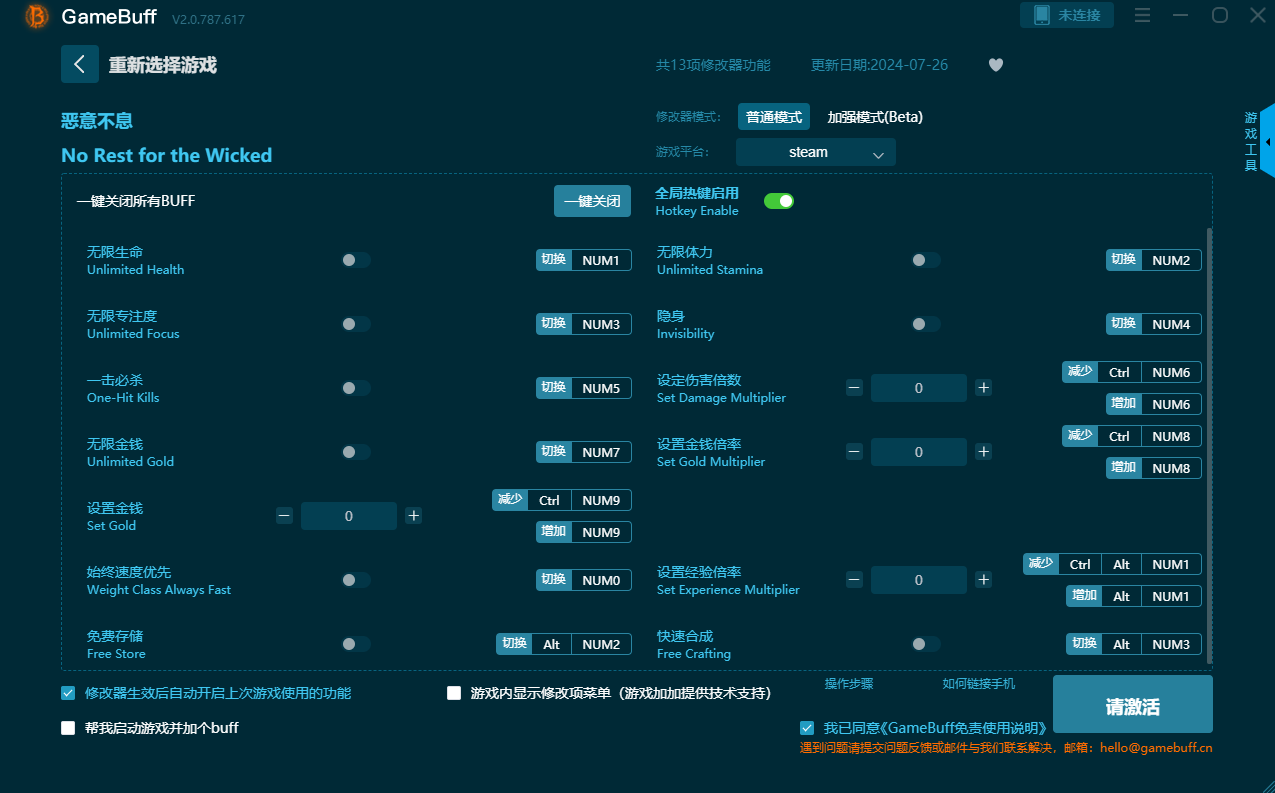Image resolution: width=1275 pixels, height=793 pixels.
Task: Open 《GameBuff免责使用说明》 link
Action: point(966,728)
